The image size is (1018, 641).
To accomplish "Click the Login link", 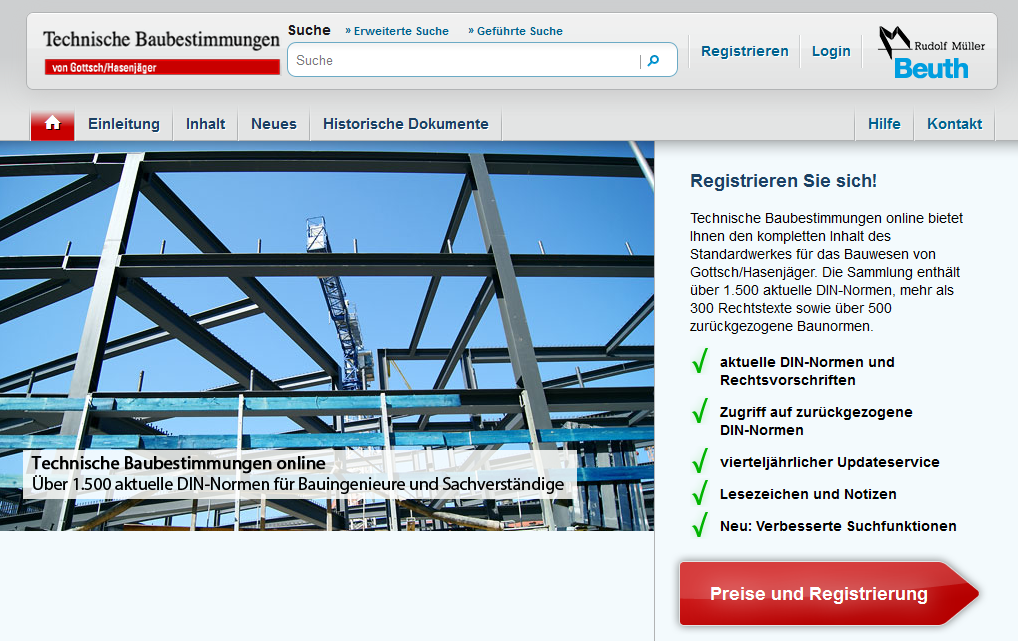I will pyautogui.click(x=831, y=51).
